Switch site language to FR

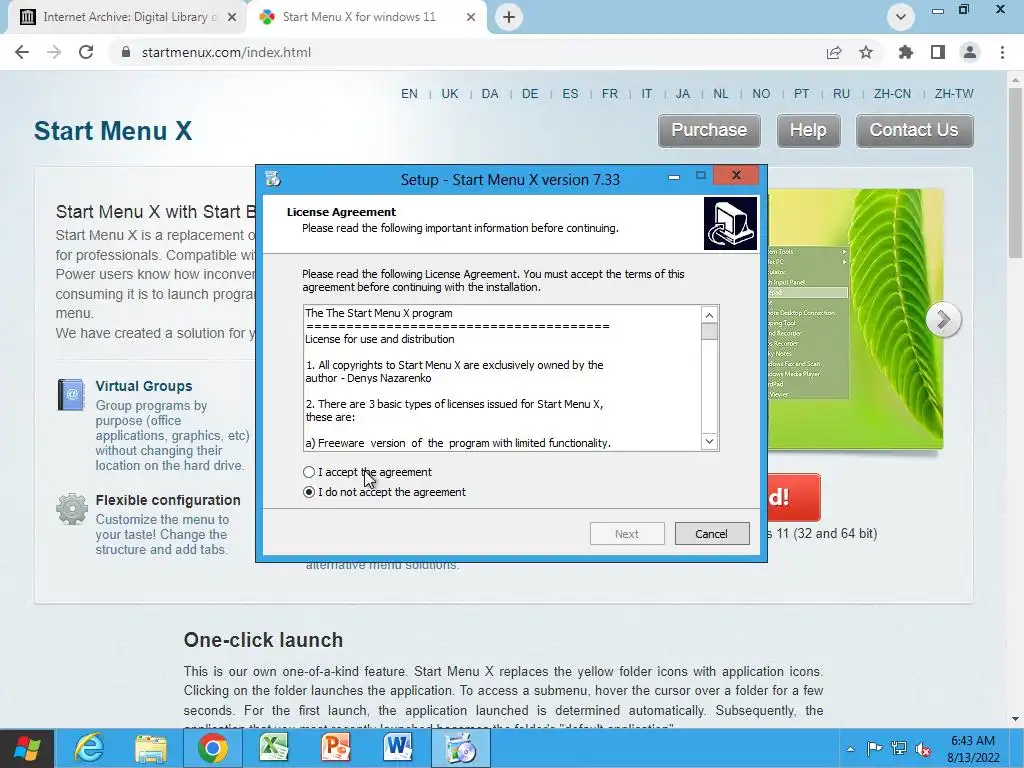(x=610, y=94)
